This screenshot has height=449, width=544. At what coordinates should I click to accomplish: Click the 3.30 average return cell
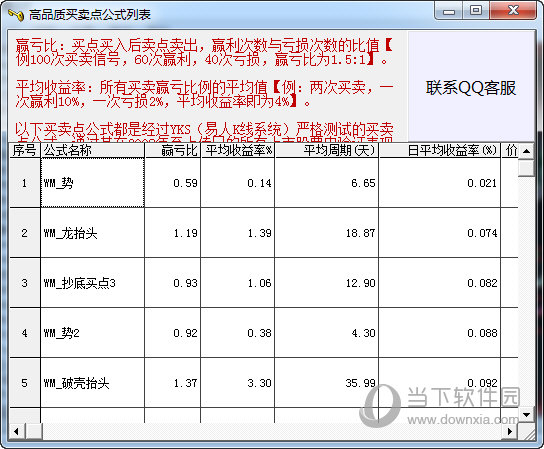tap(238, 383)
